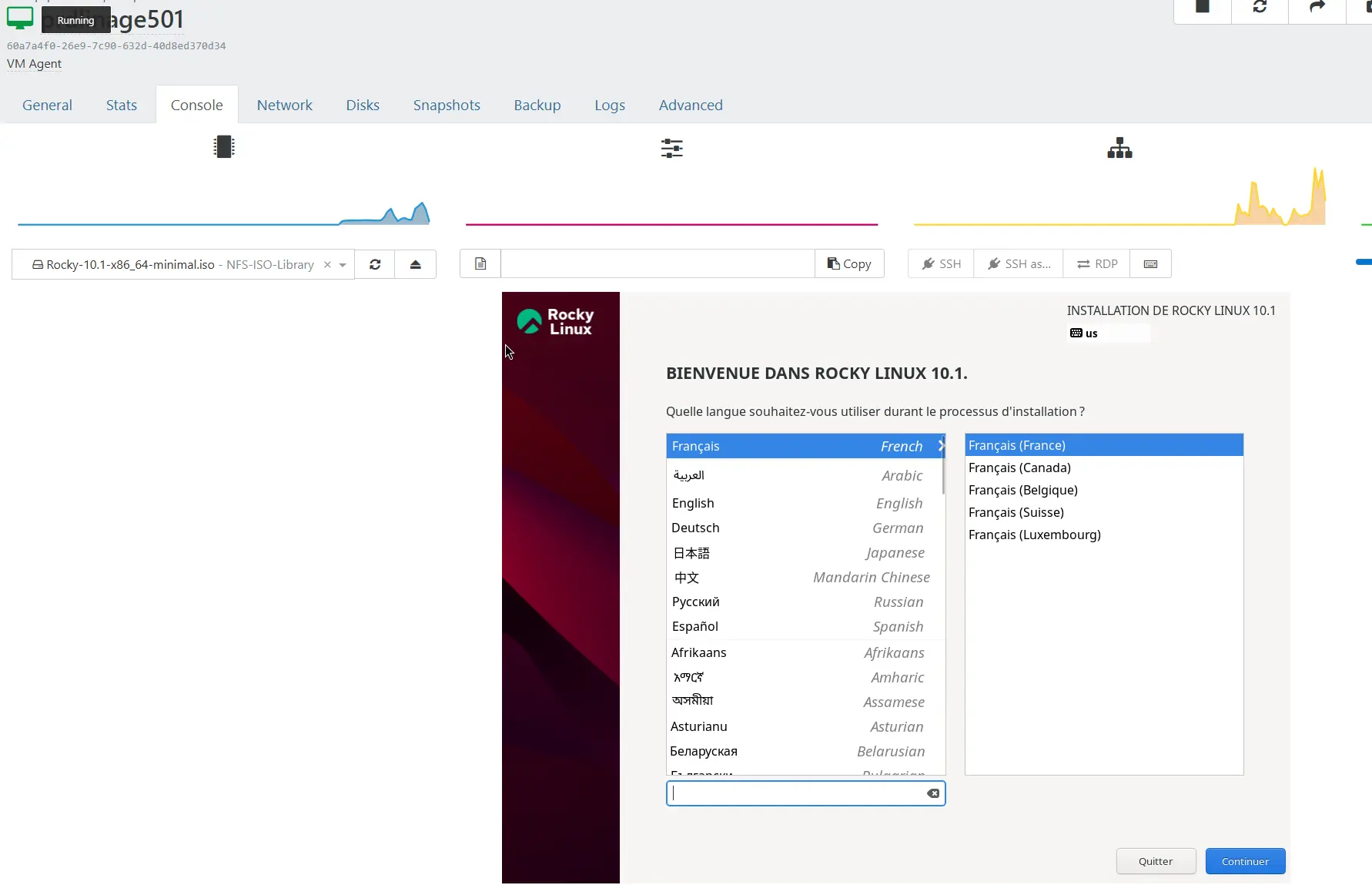
Task: Open the on-screen keyboard button next to RDP
Action: click(1150, 263)
